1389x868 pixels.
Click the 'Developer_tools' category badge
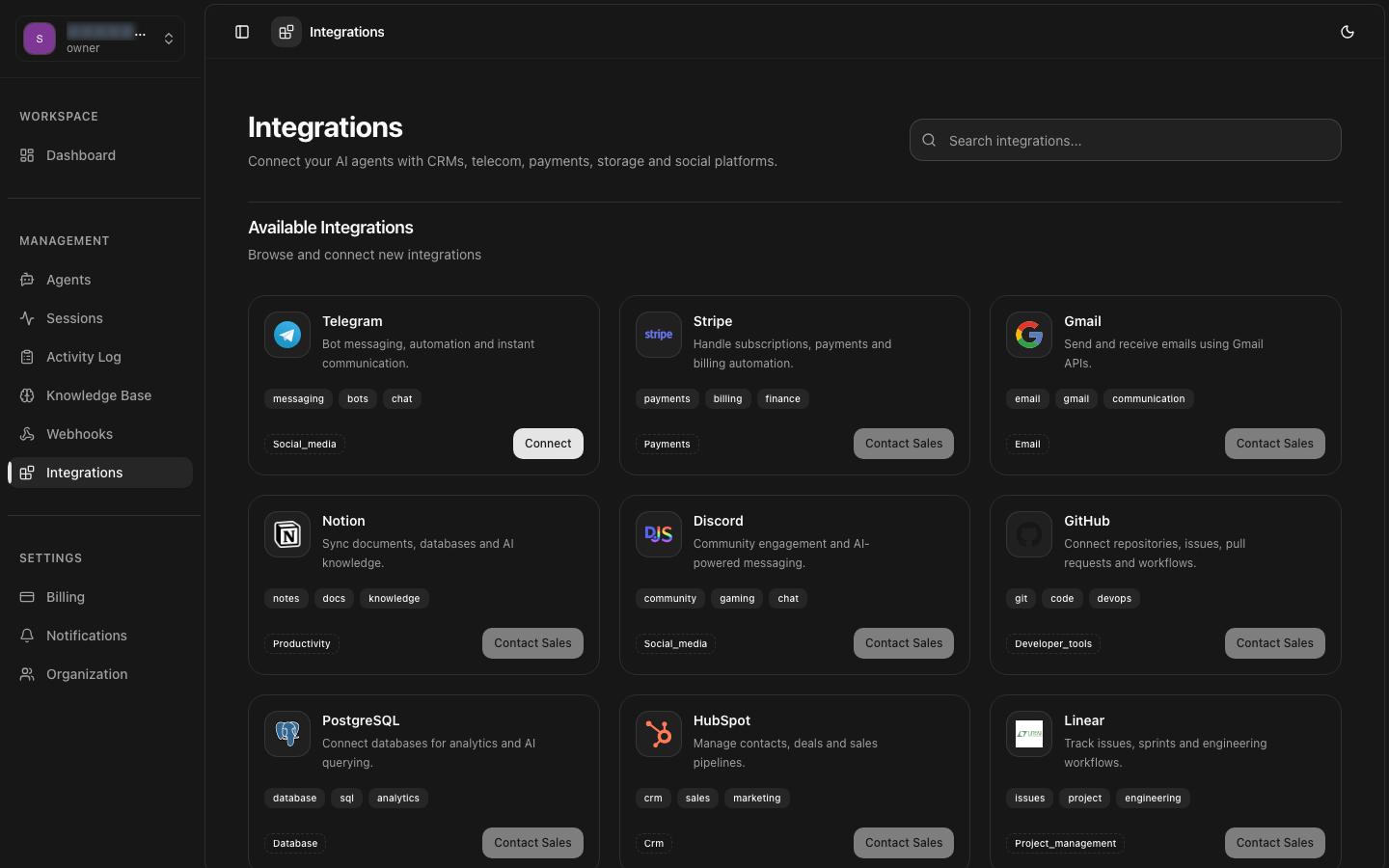(x=1053, y=644)
